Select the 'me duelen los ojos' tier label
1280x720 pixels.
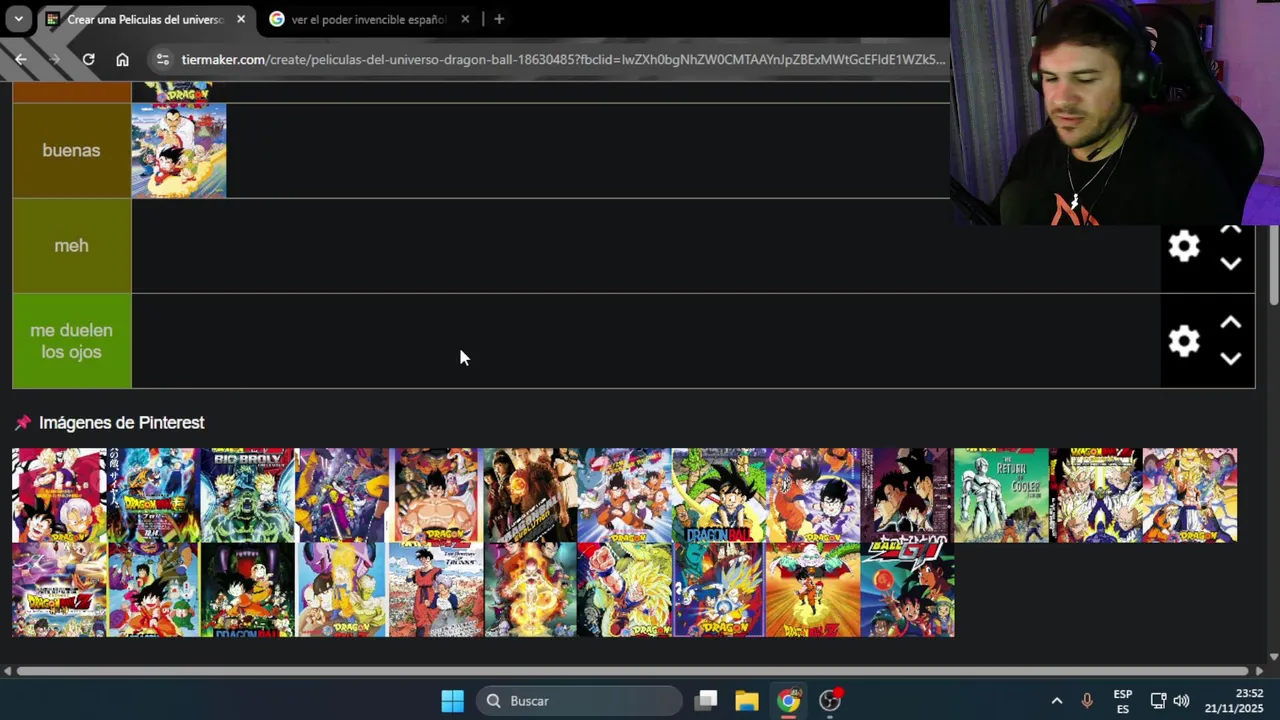71,341
